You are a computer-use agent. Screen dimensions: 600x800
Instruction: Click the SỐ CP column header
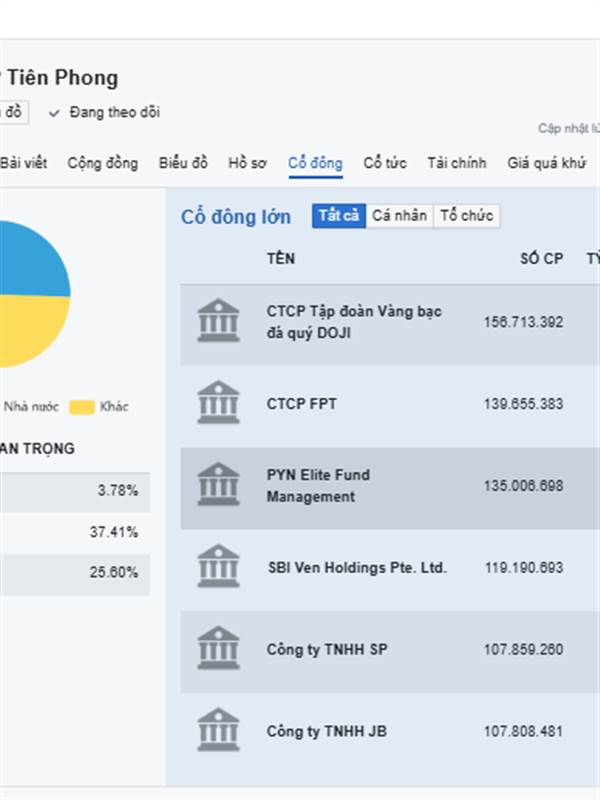click(542, 258)
